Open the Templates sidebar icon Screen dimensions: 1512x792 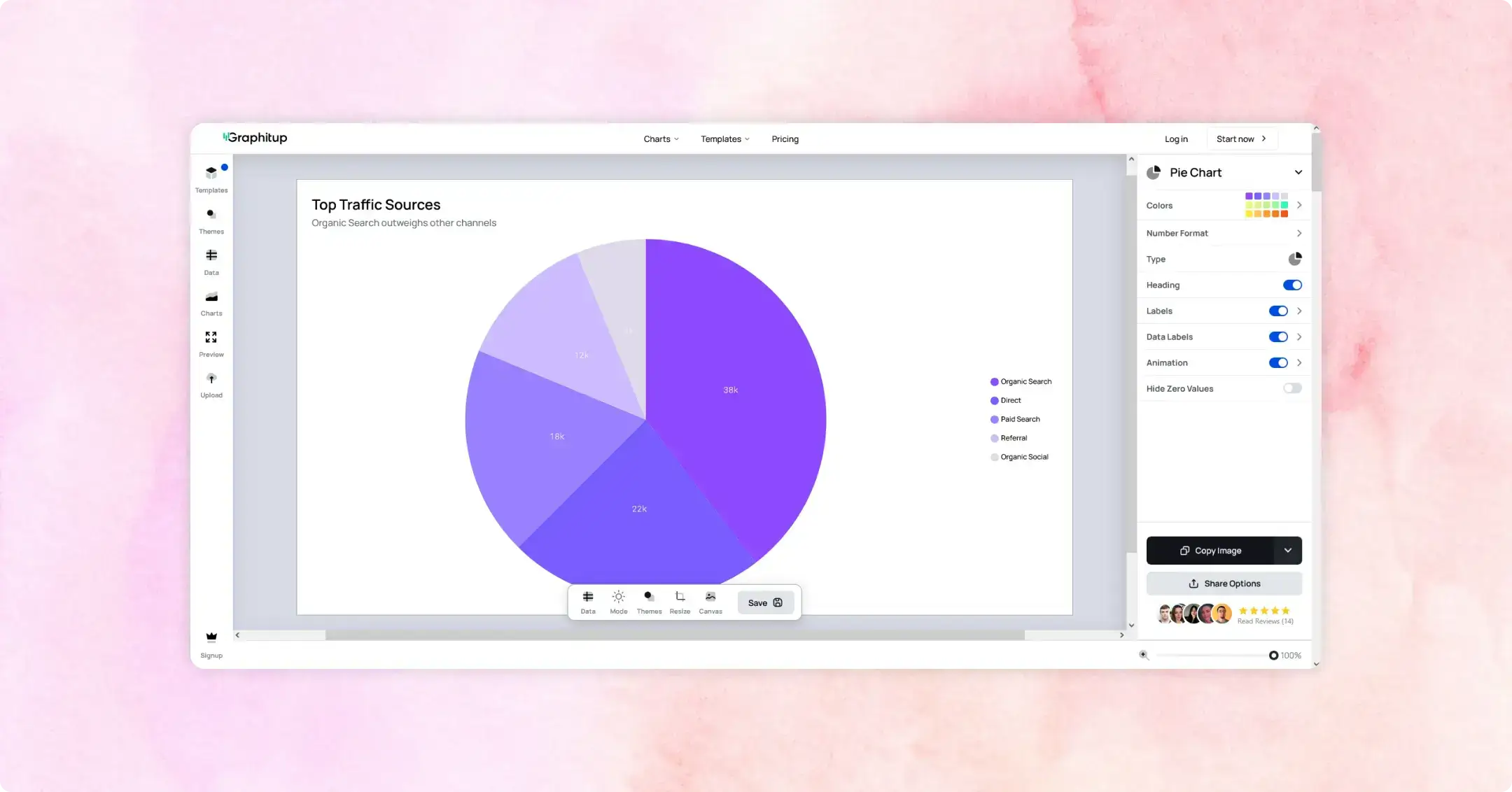211,172
